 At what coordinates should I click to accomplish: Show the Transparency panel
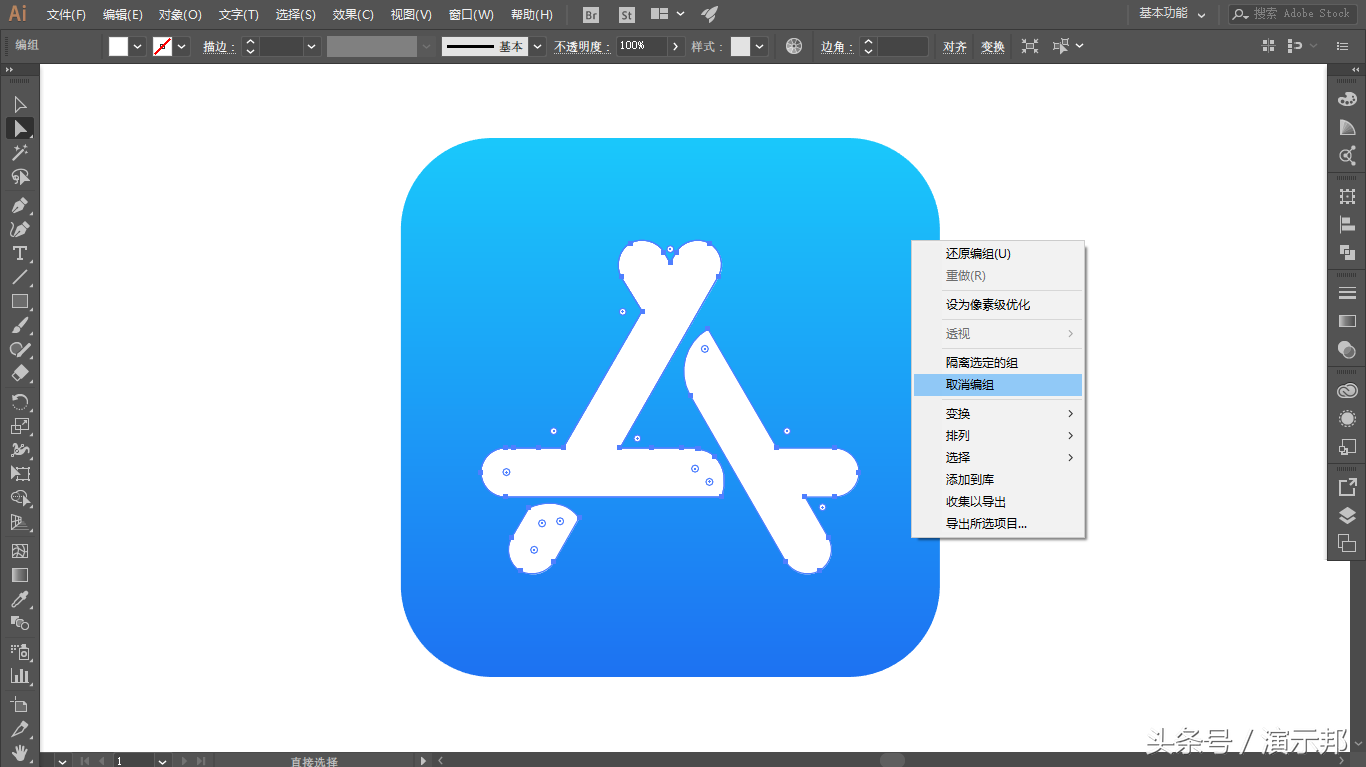tap(1347, 350)
